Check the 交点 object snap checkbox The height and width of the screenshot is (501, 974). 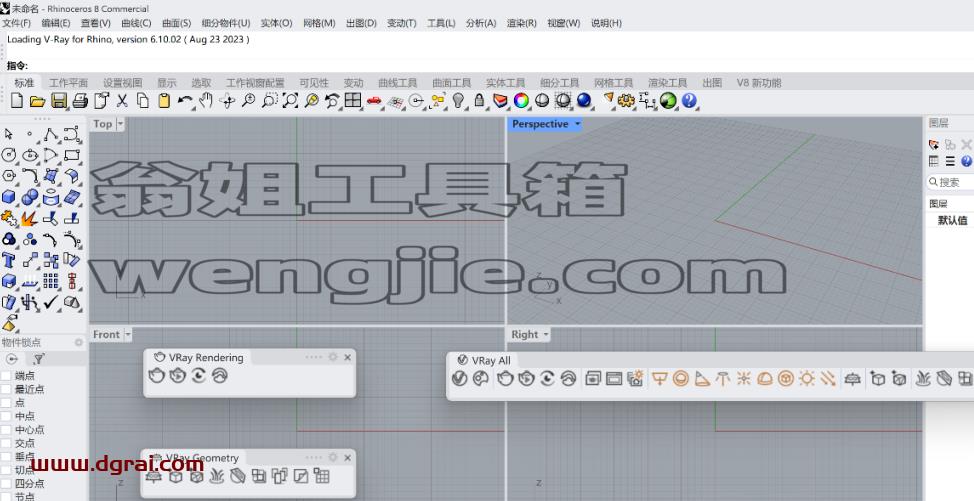tap(6, 443)
